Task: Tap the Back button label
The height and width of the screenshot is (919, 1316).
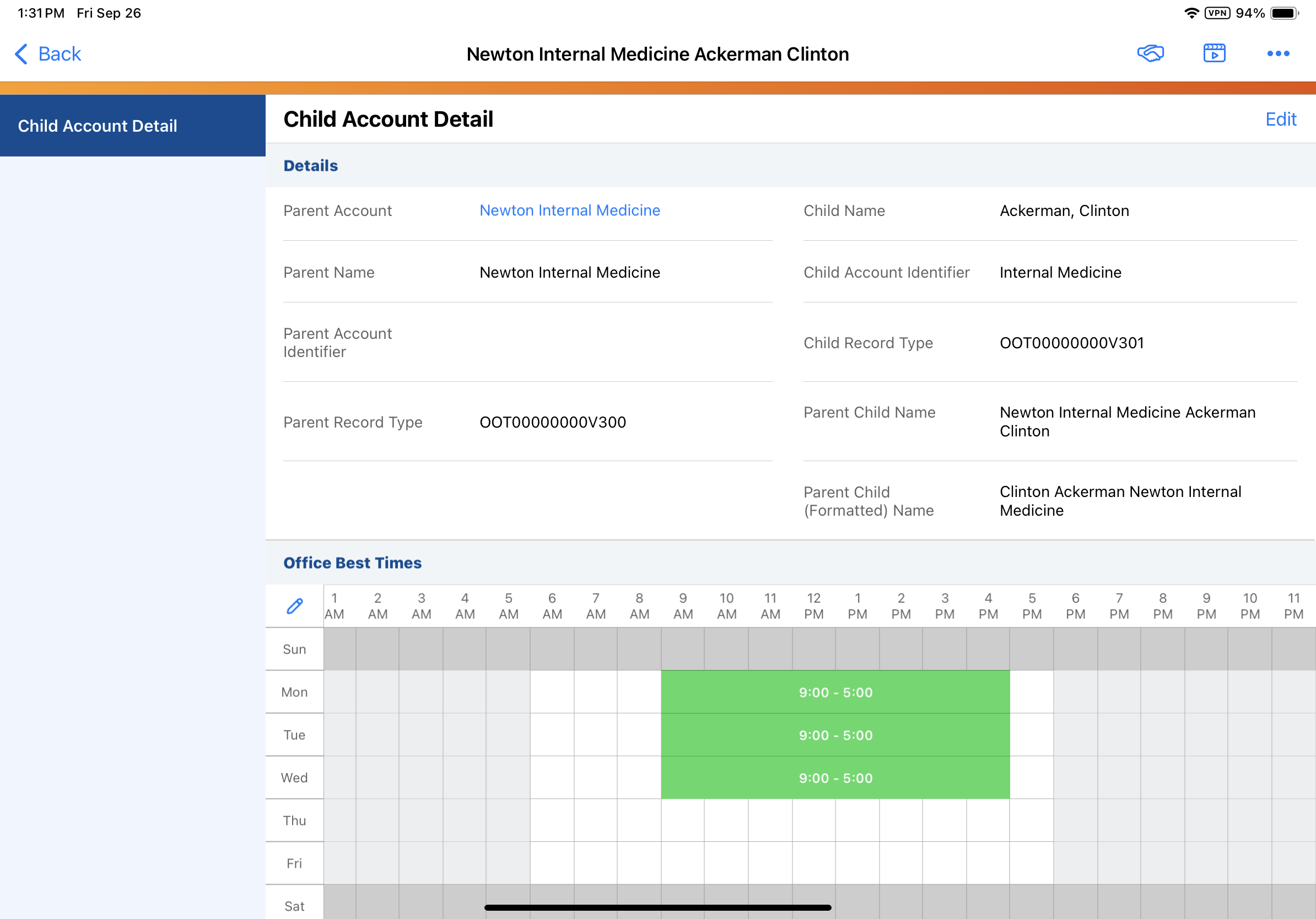Action: point(60,54)
